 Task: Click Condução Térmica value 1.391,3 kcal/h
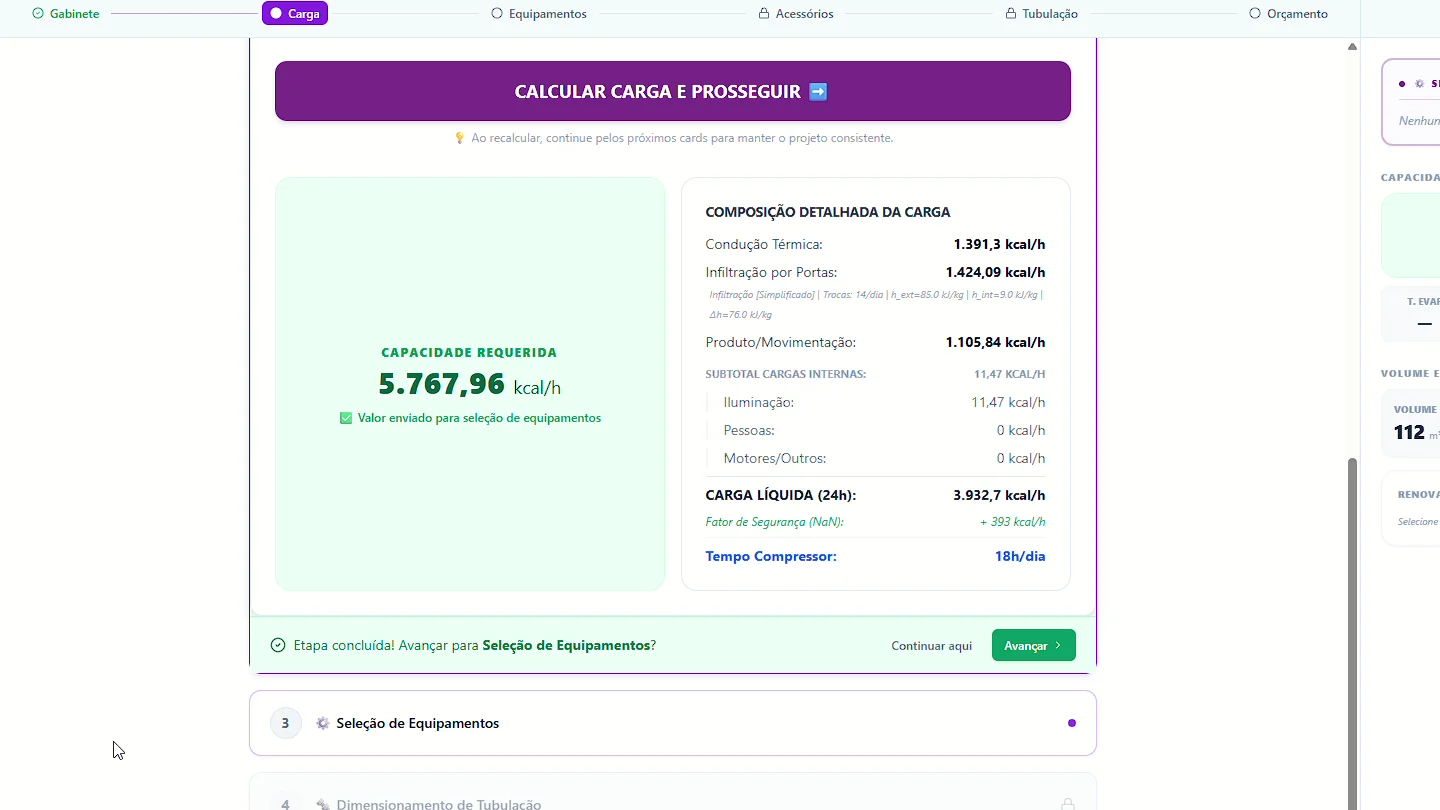coord(999,244)
